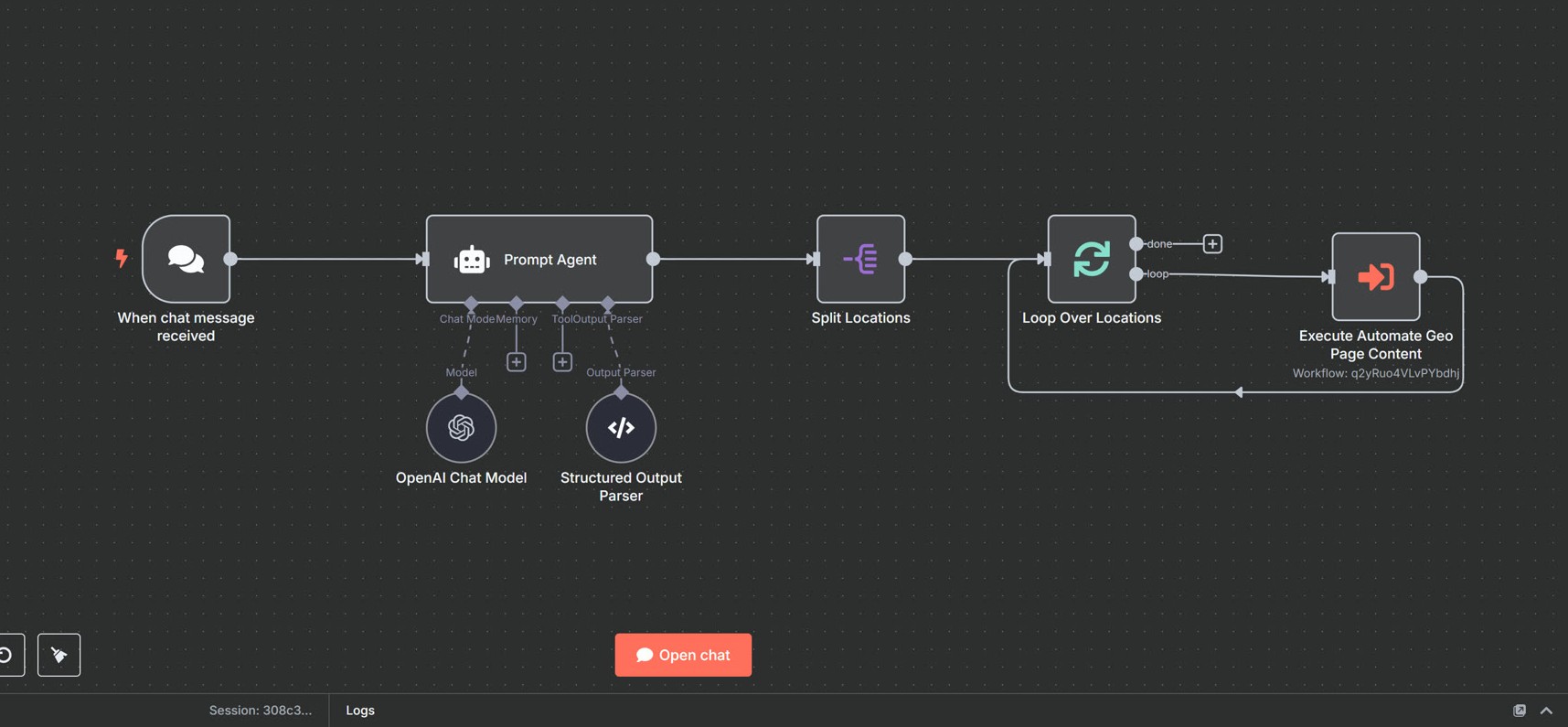1568x727 pixels.
Task: Click the Prompt Agent output handle
Action: (653, 259)
